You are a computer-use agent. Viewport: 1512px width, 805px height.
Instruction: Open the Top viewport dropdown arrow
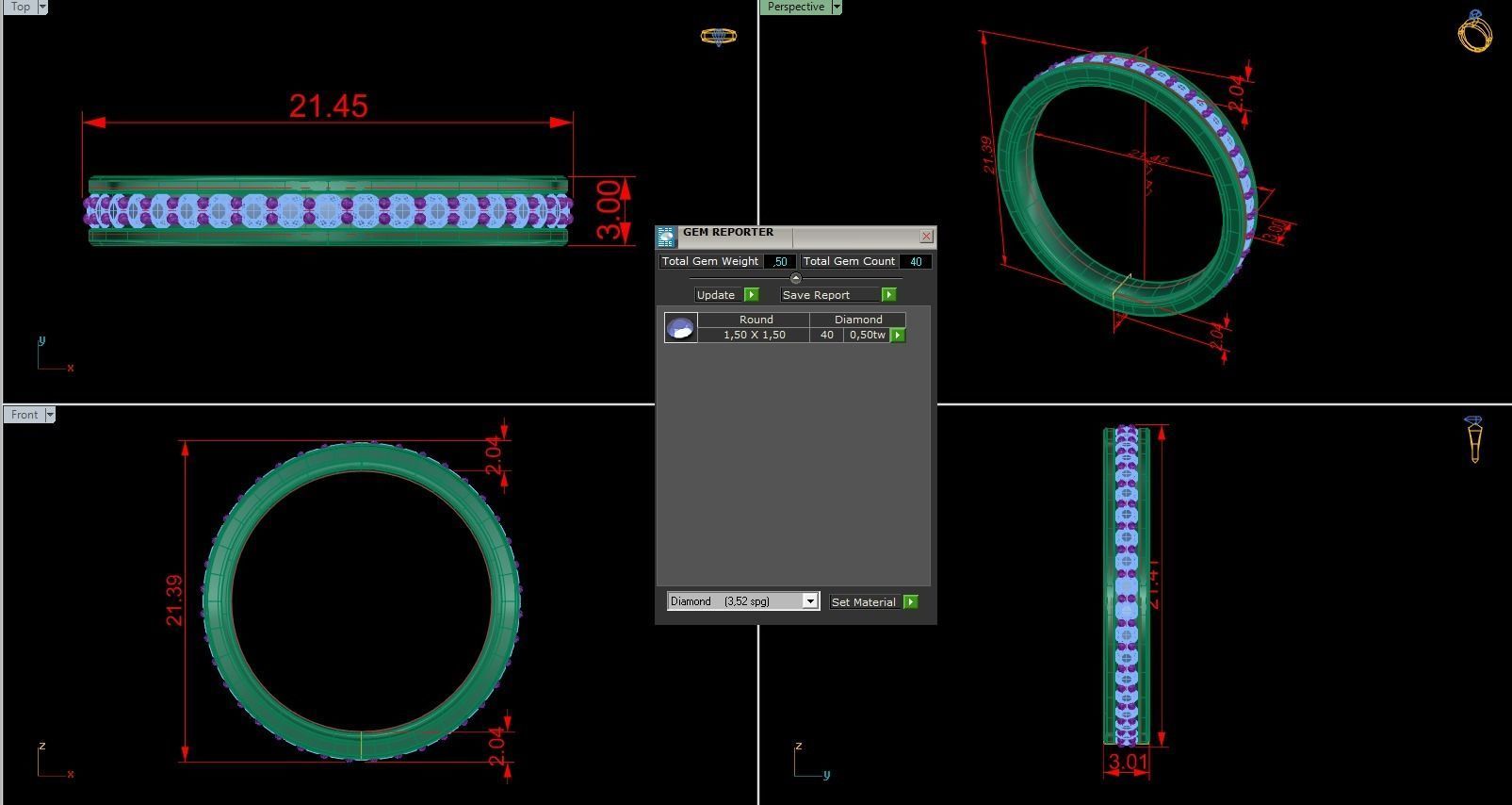[42, 7]
